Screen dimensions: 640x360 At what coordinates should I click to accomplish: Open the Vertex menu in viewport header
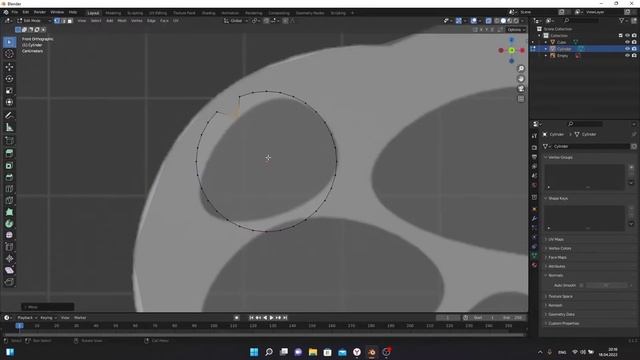point(136,20)
